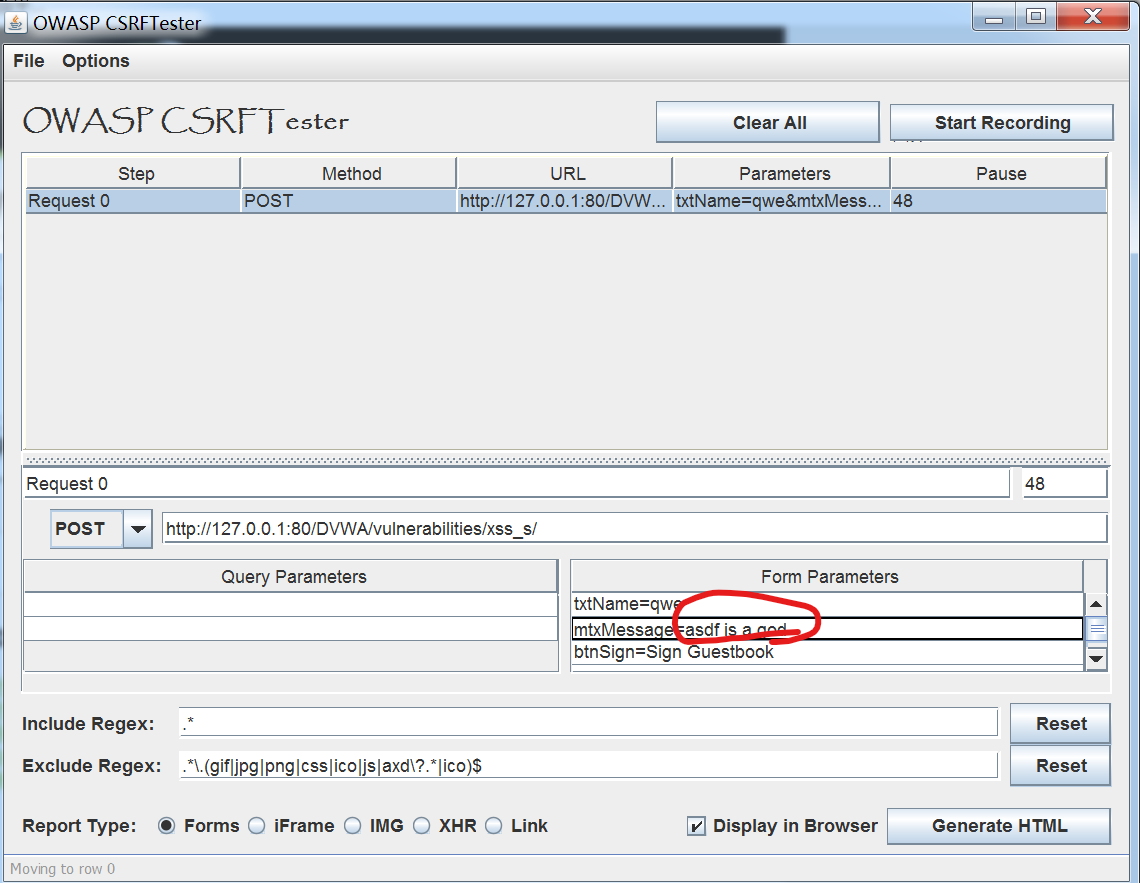Select the Link report type
This screenshot has height=883, width=1140.
(x=494, y=826)
